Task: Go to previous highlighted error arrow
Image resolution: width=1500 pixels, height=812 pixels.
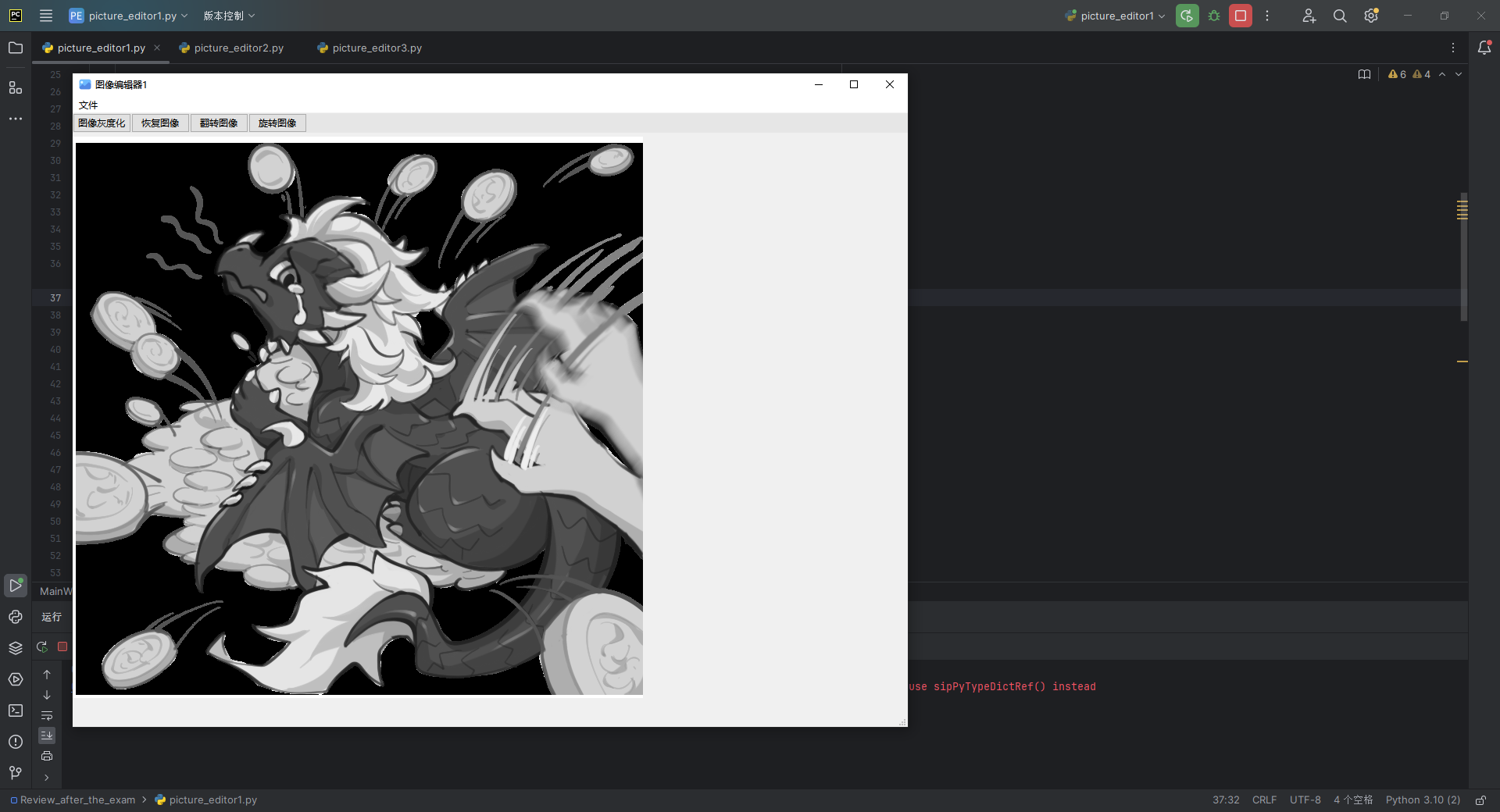Action: click(1442, 74)
